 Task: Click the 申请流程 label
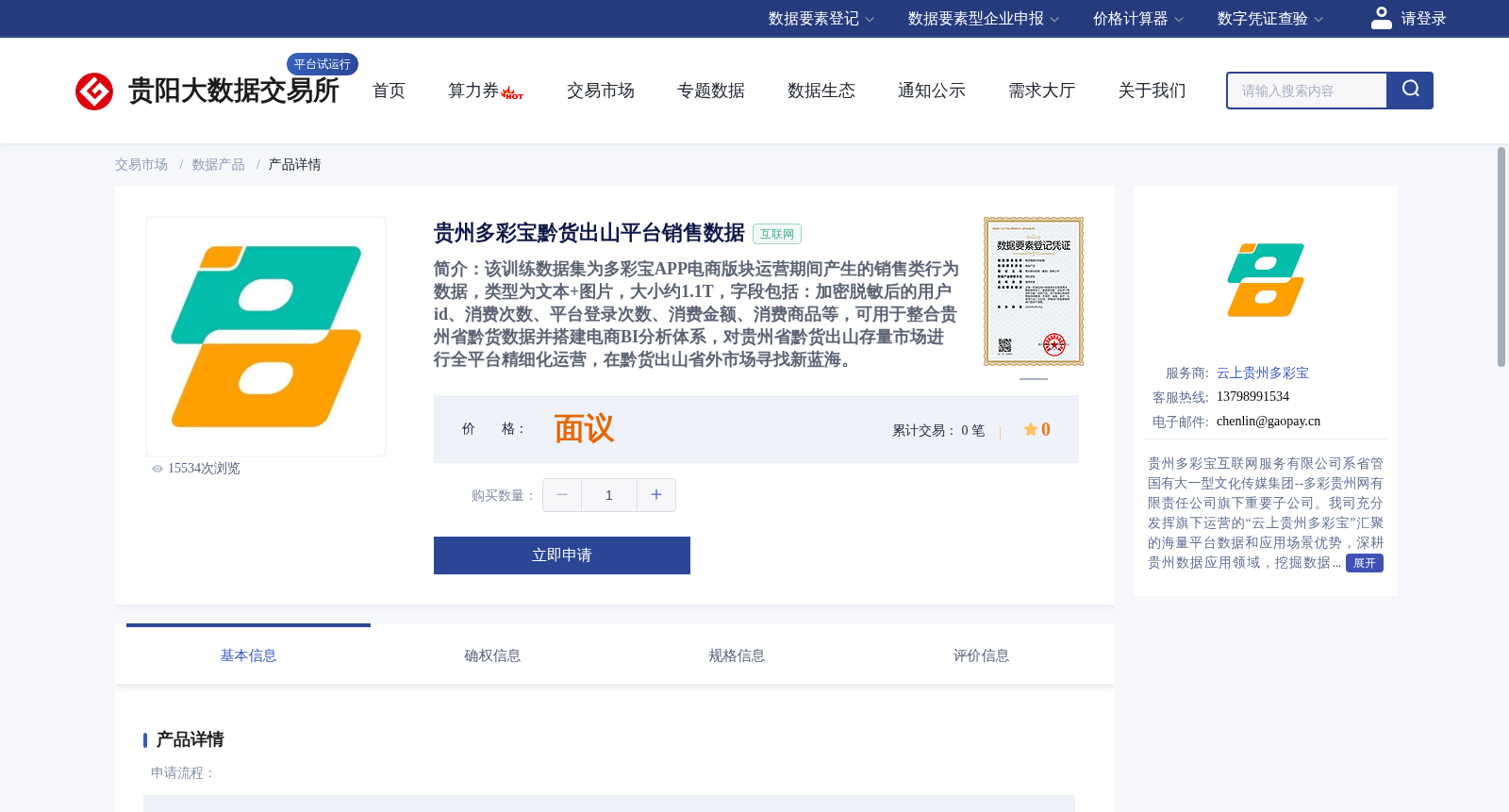coord(183,773)
